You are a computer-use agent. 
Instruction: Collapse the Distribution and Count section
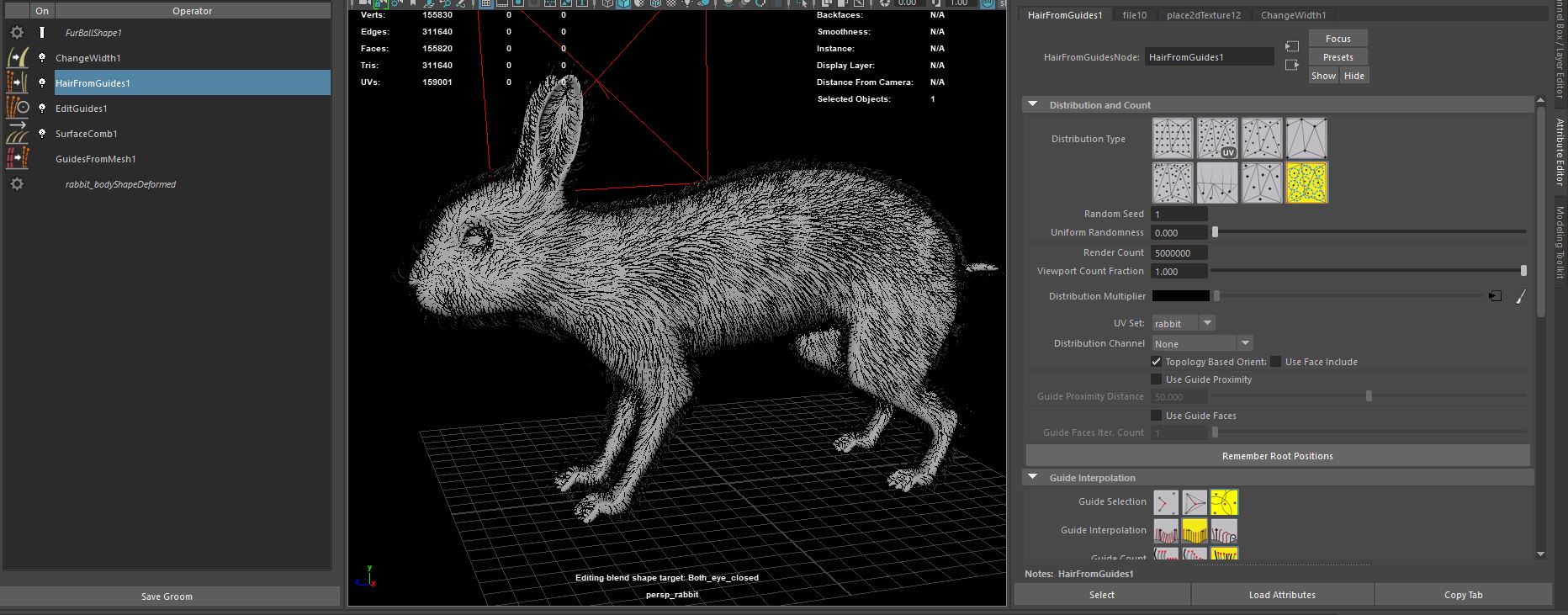coord(1033,105)
